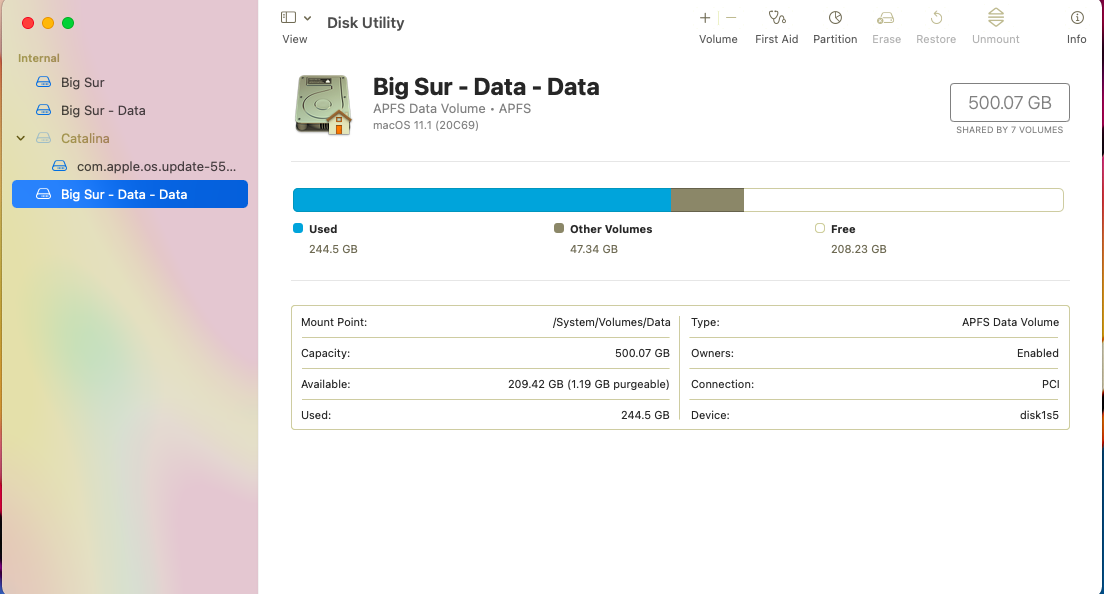Image resolution: width=1104 pixels, height=594 pixels.
Task: Click the snapshot row's drive icon
Action: click(x=60, y=167)
